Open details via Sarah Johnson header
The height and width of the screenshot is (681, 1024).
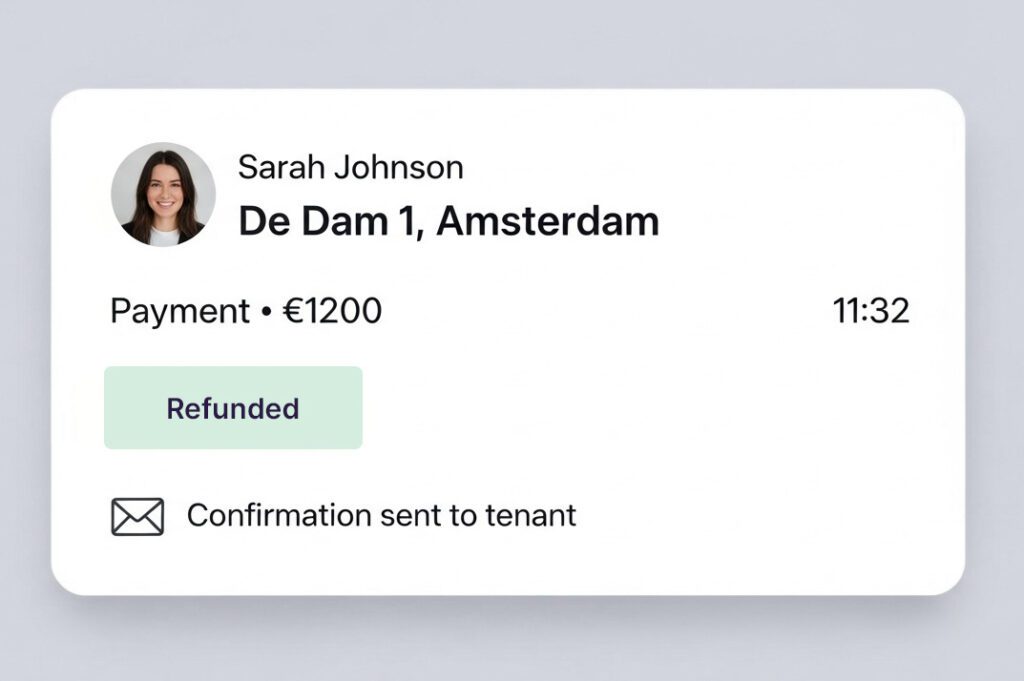pyautogui.click(x=350, y=167)
